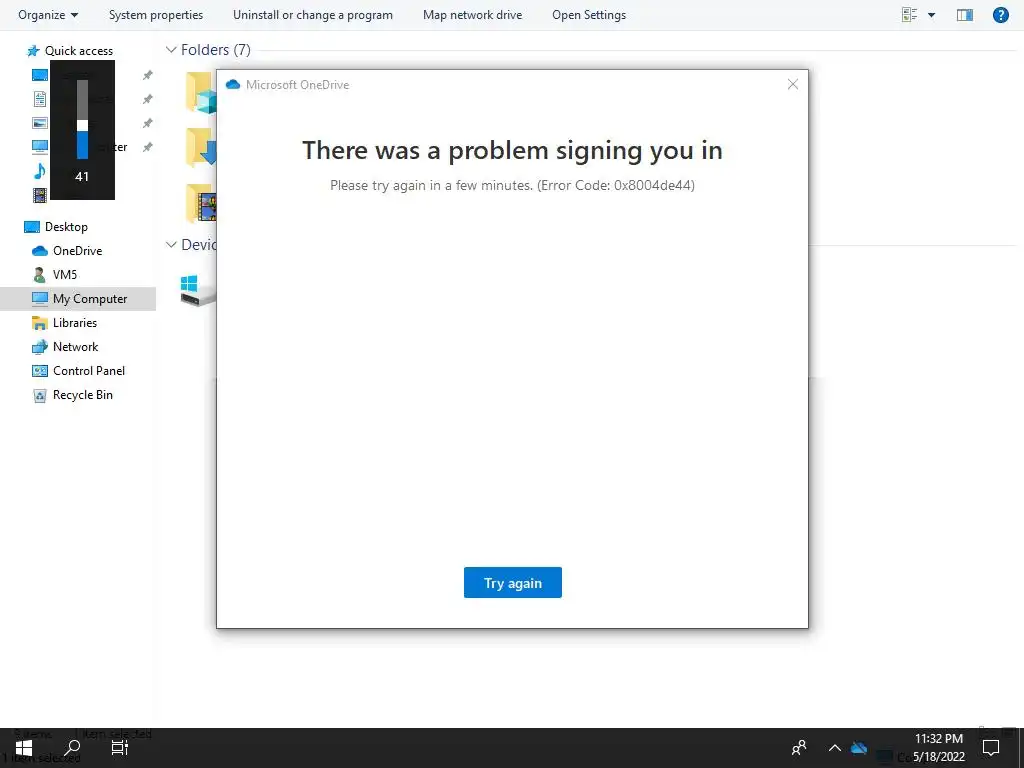Click Open Settings in toolbar
This screenshot has width=1024, height=768.
(x=588, y=14)
